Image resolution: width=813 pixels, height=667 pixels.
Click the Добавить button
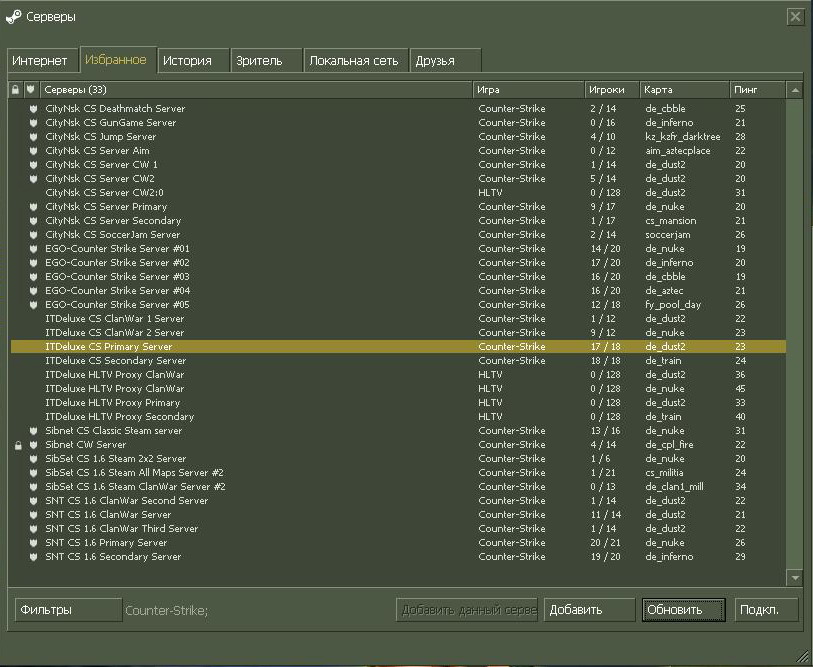[x=589, y=610]
